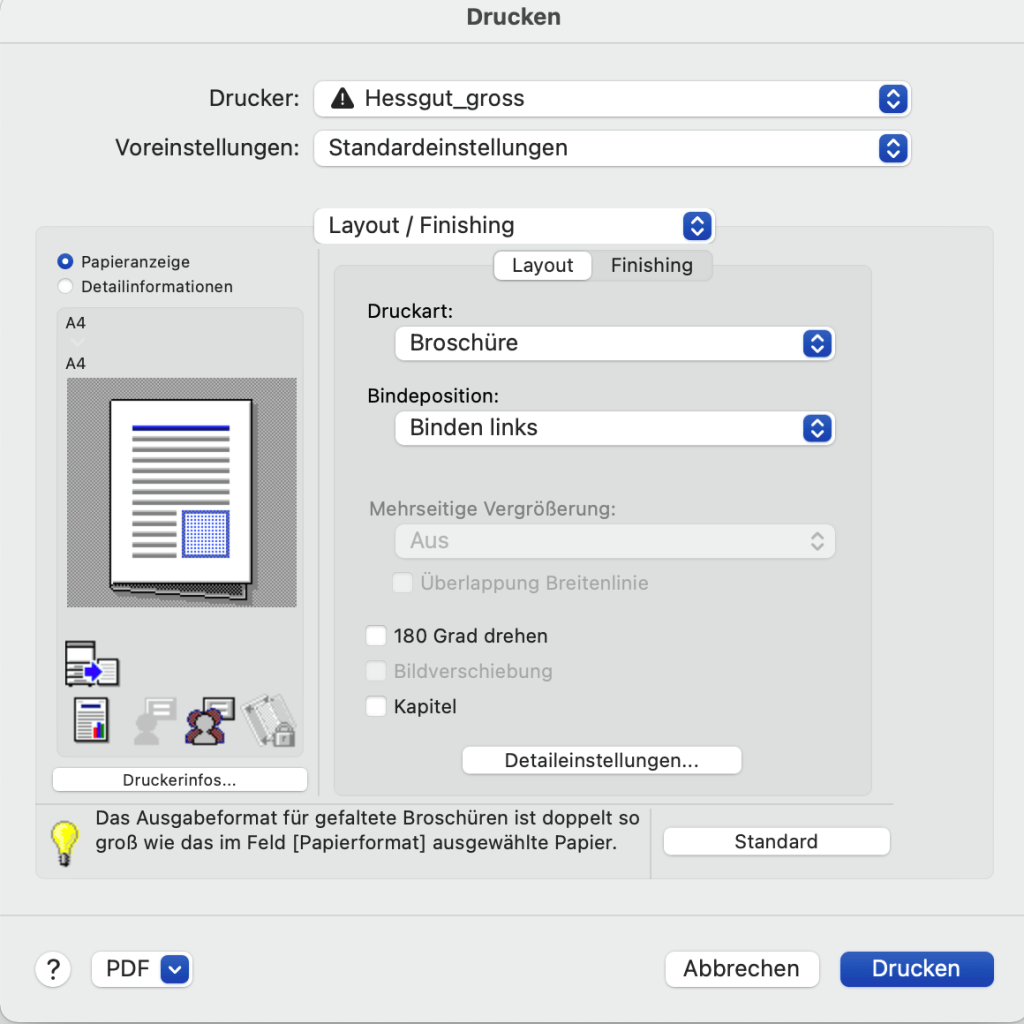
Task: Click the yellow lightbulb hint icon
Action: [65, 842]
